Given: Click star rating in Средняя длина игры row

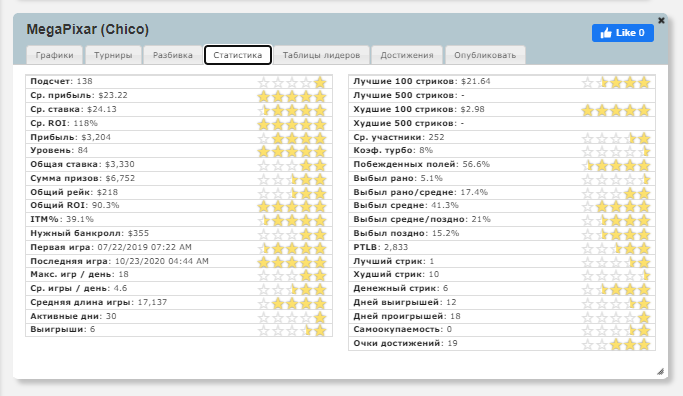Looking at the screenshot, I should tap(292, 303).
